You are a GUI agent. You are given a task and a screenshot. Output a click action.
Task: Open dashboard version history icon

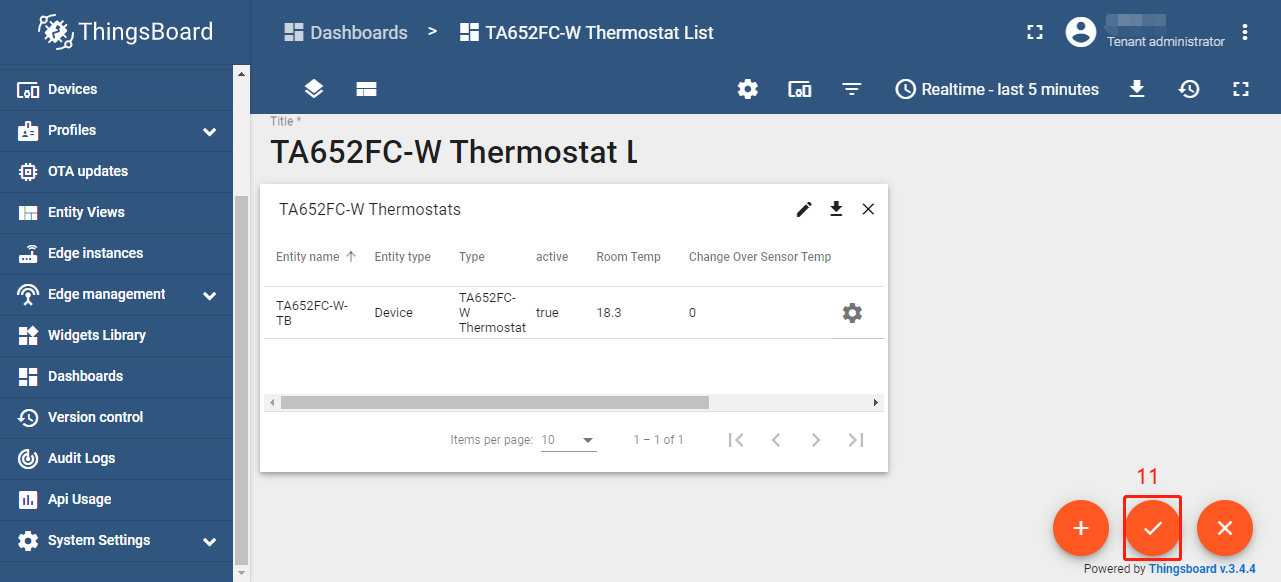1189,89
